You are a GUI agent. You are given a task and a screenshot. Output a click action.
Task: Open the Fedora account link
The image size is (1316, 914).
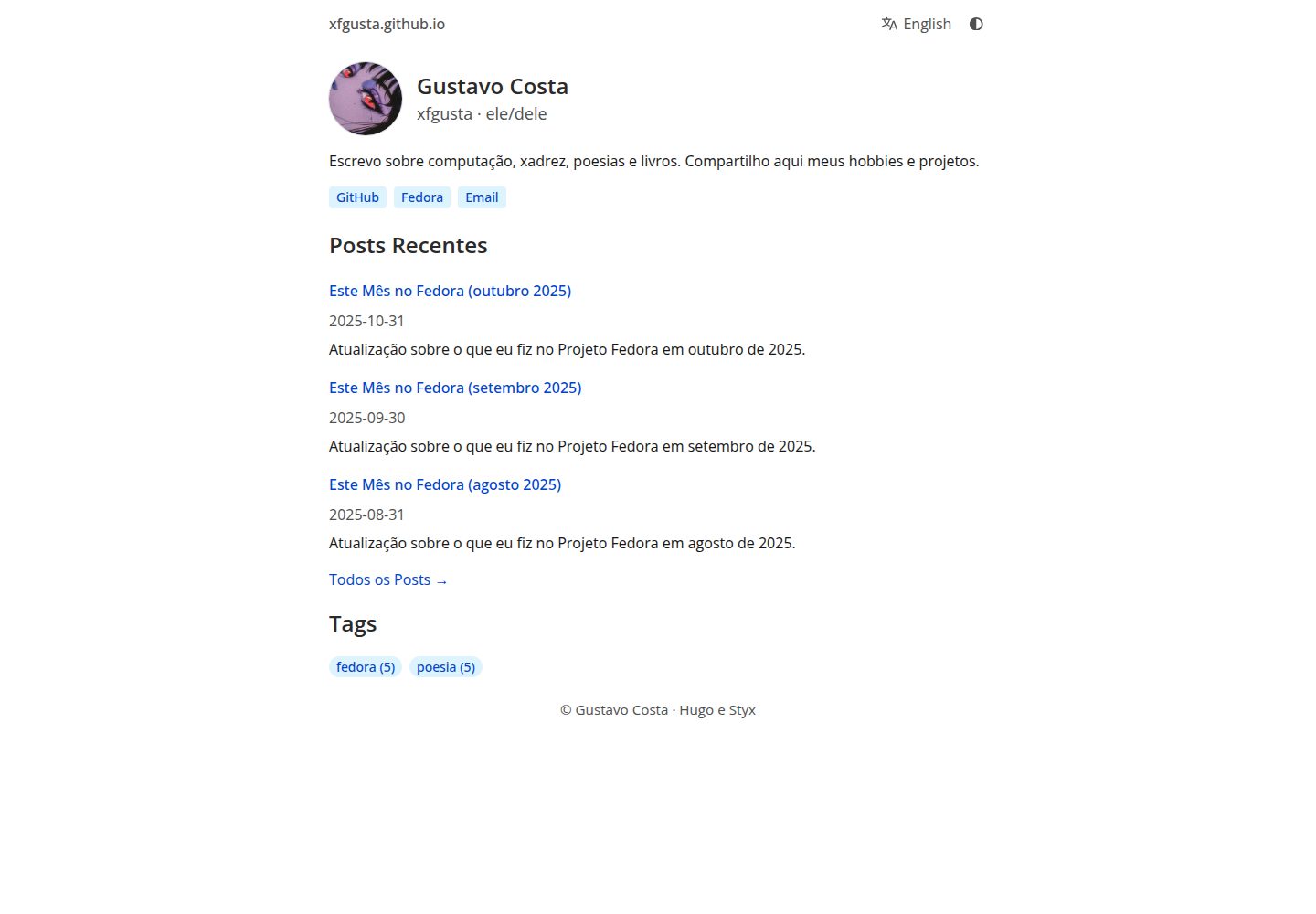[x=422, y=197]
